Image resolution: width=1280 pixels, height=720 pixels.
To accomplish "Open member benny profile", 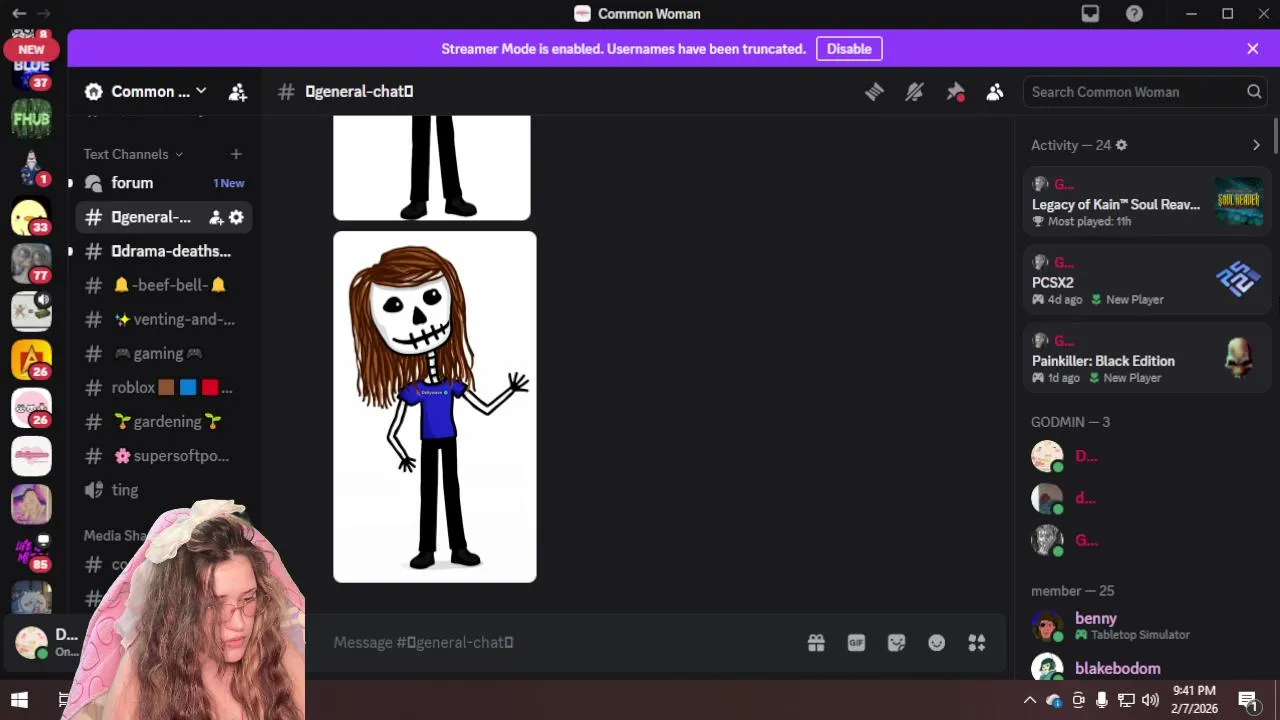I will pos(1147,626).
